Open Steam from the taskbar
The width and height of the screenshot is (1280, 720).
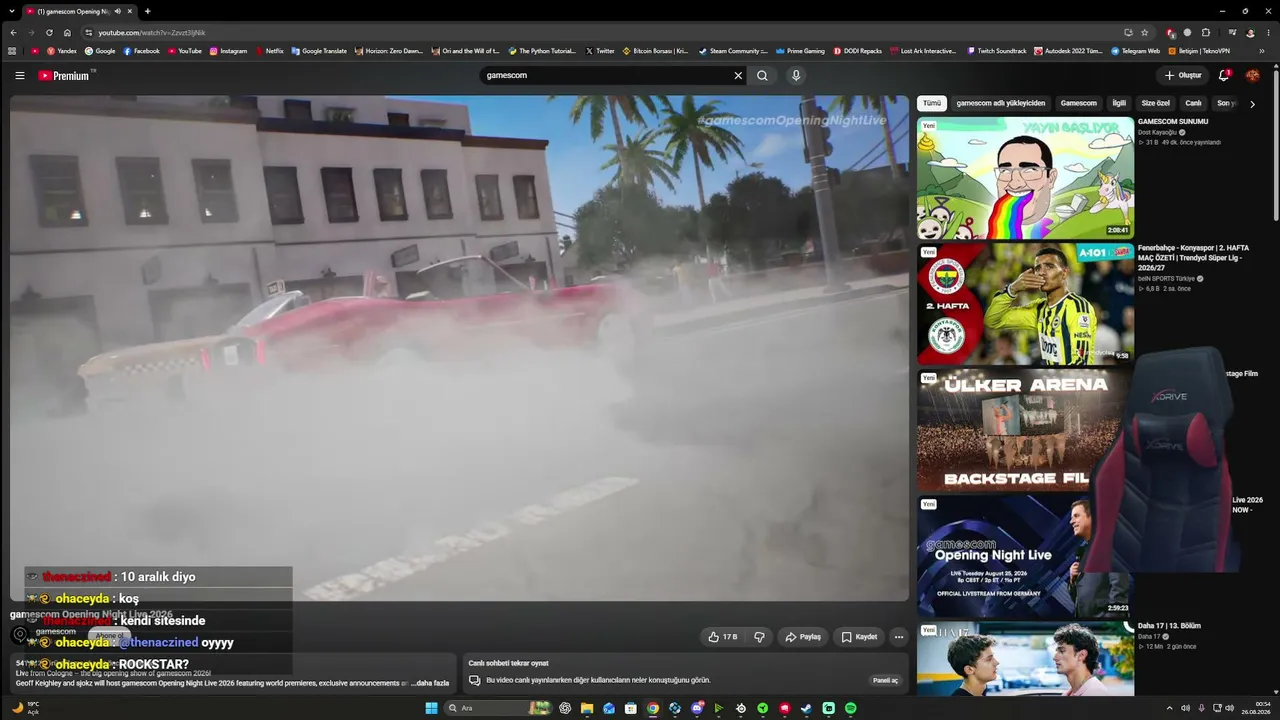click(x=807, y=708)
